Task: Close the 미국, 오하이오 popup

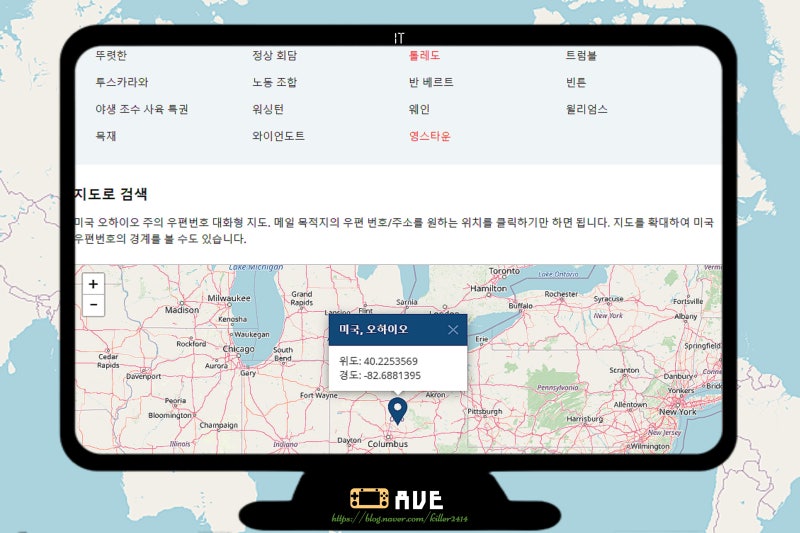Action: [x=453, y=330]
